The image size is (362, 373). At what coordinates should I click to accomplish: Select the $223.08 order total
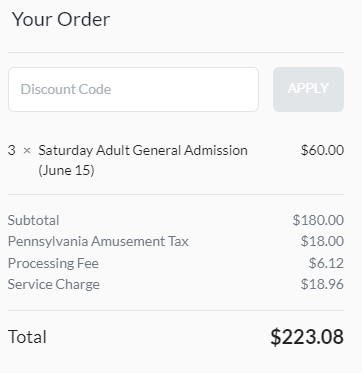[x=307, y=337]
